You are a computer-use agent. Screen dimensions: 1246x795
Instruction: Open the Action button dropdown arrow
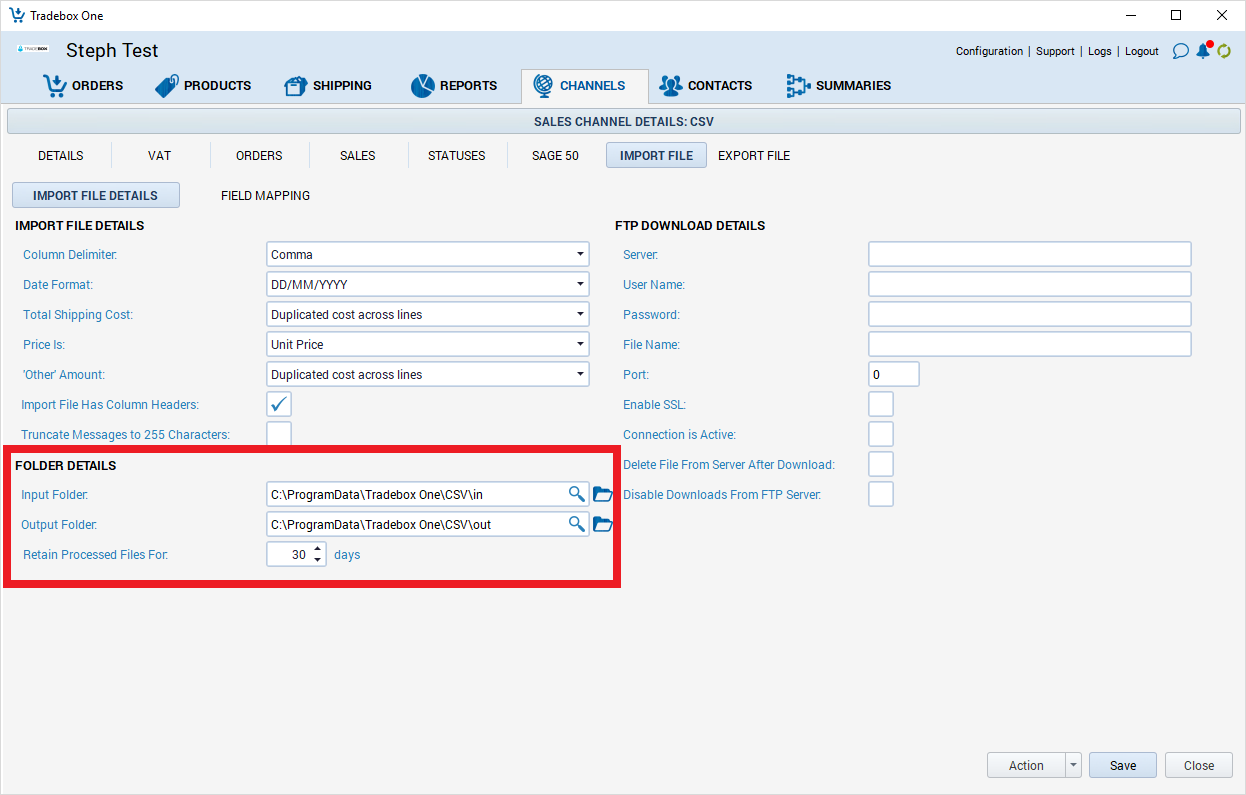click(1074, 765)
